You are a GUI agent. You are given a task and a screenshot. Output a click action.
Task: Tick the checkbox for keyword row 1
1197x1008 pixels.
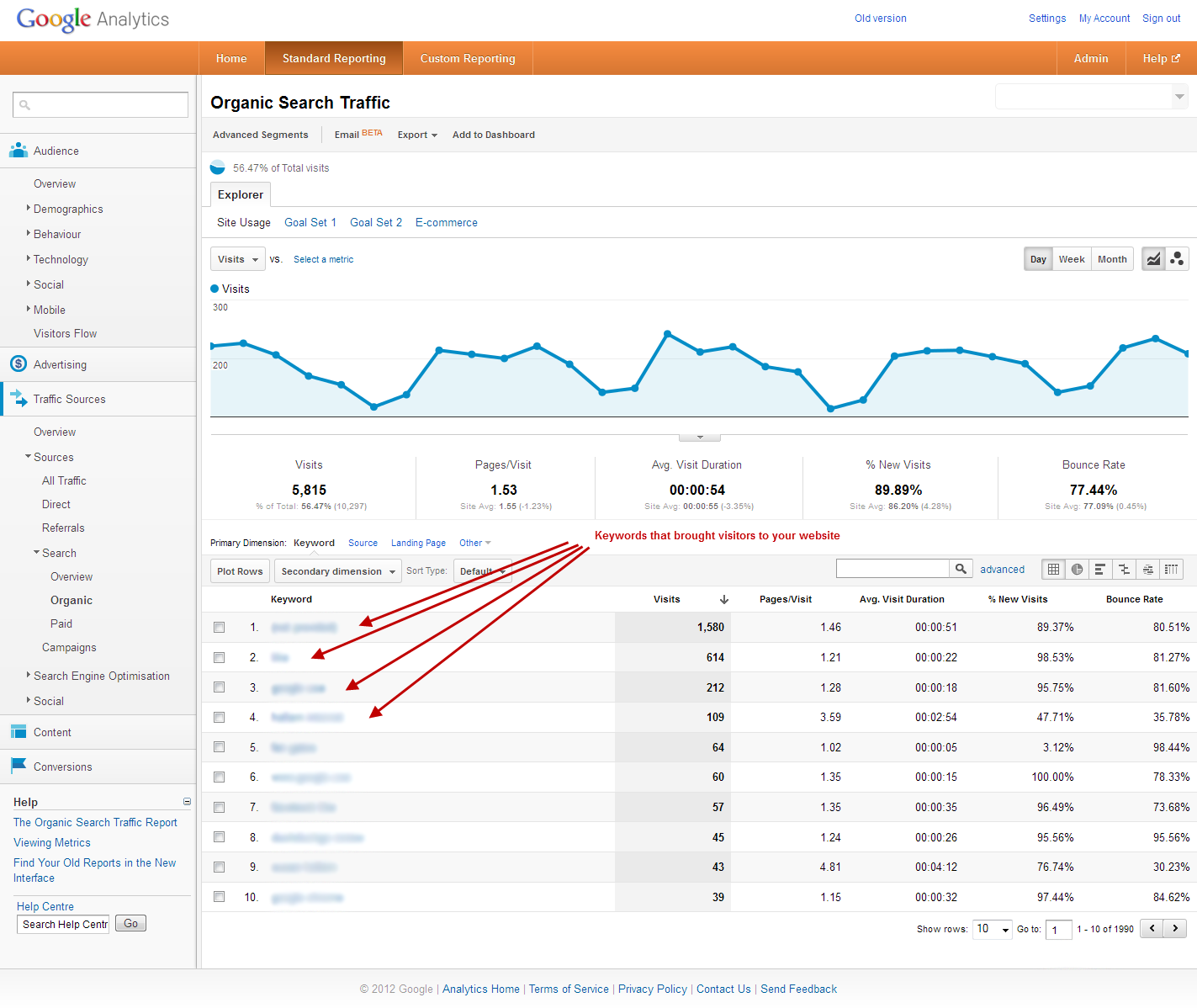(220, 628)
